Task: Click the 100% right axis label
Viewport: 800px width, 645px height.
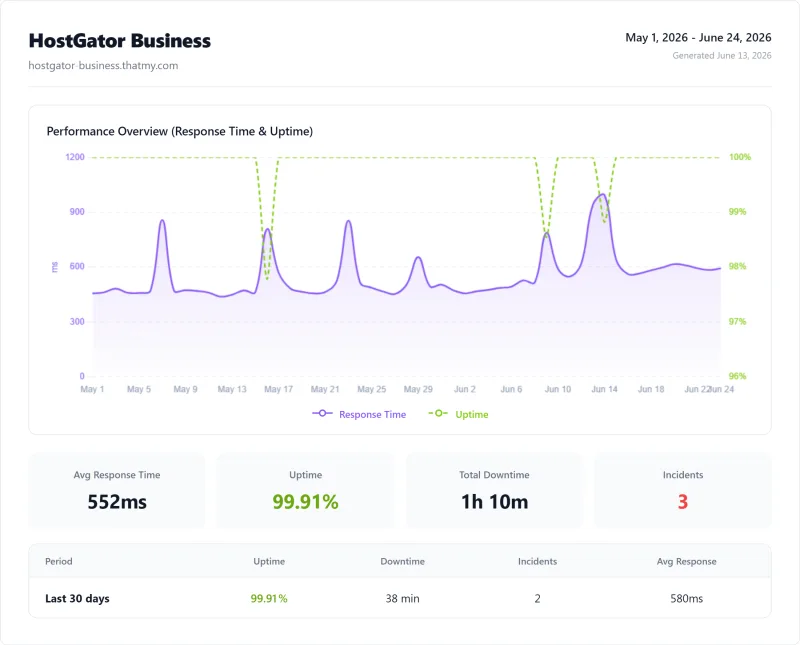Action: (x=740, y=157)
